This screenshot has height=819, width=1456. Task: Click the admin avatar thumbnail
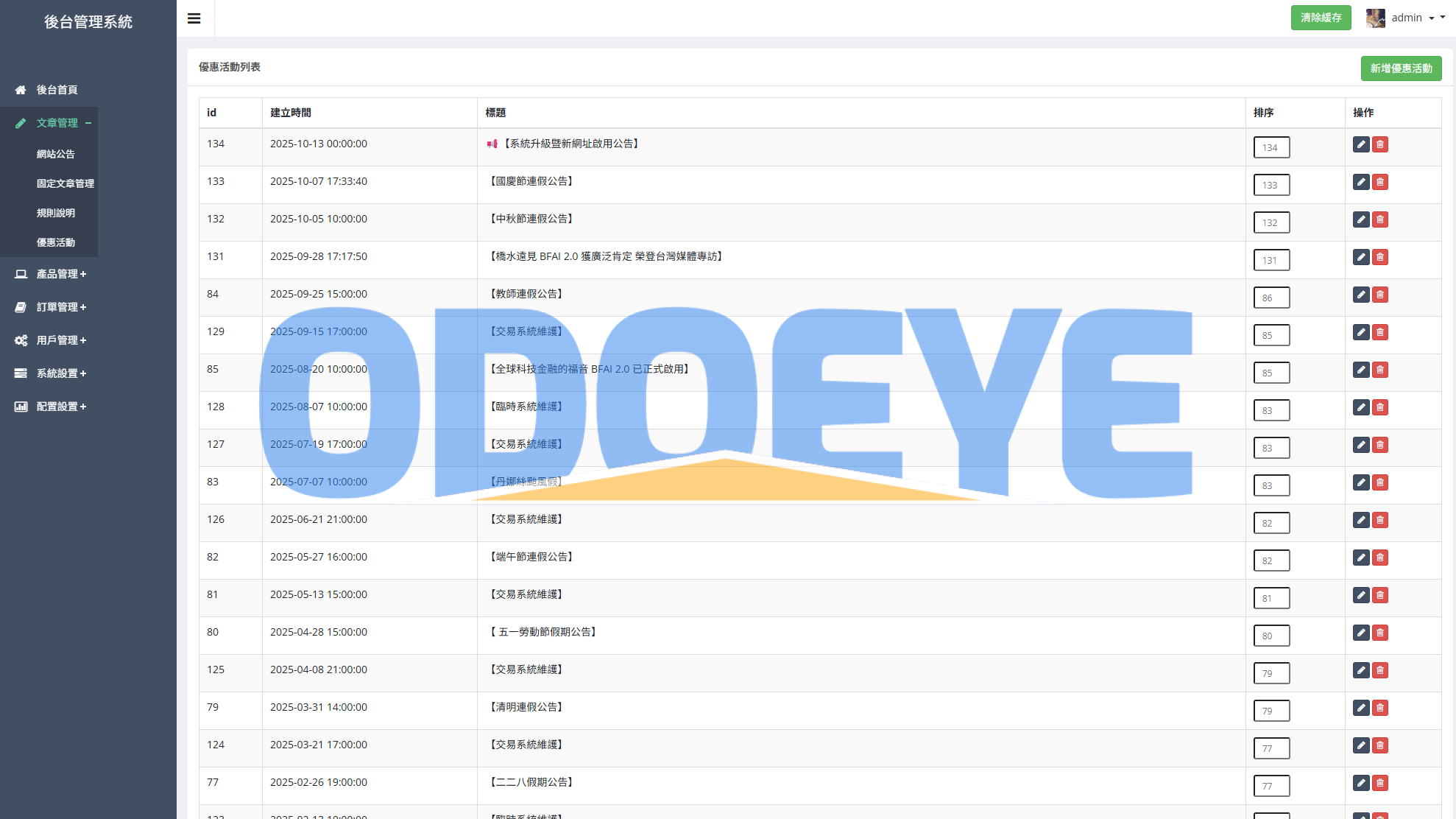tap(1375, 18)
